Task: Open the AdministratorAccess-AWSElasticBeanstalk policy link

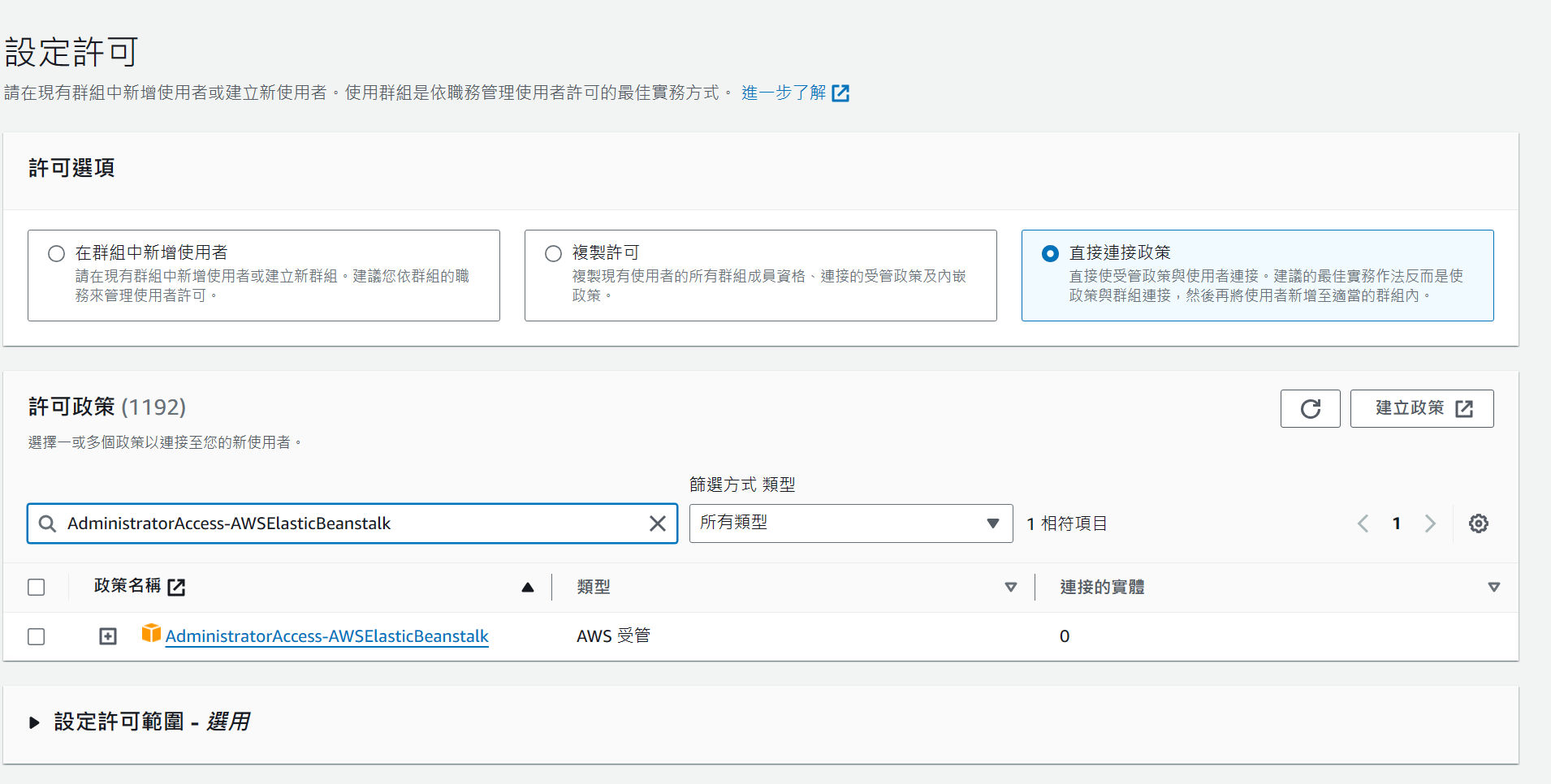Action: (326, 636)
